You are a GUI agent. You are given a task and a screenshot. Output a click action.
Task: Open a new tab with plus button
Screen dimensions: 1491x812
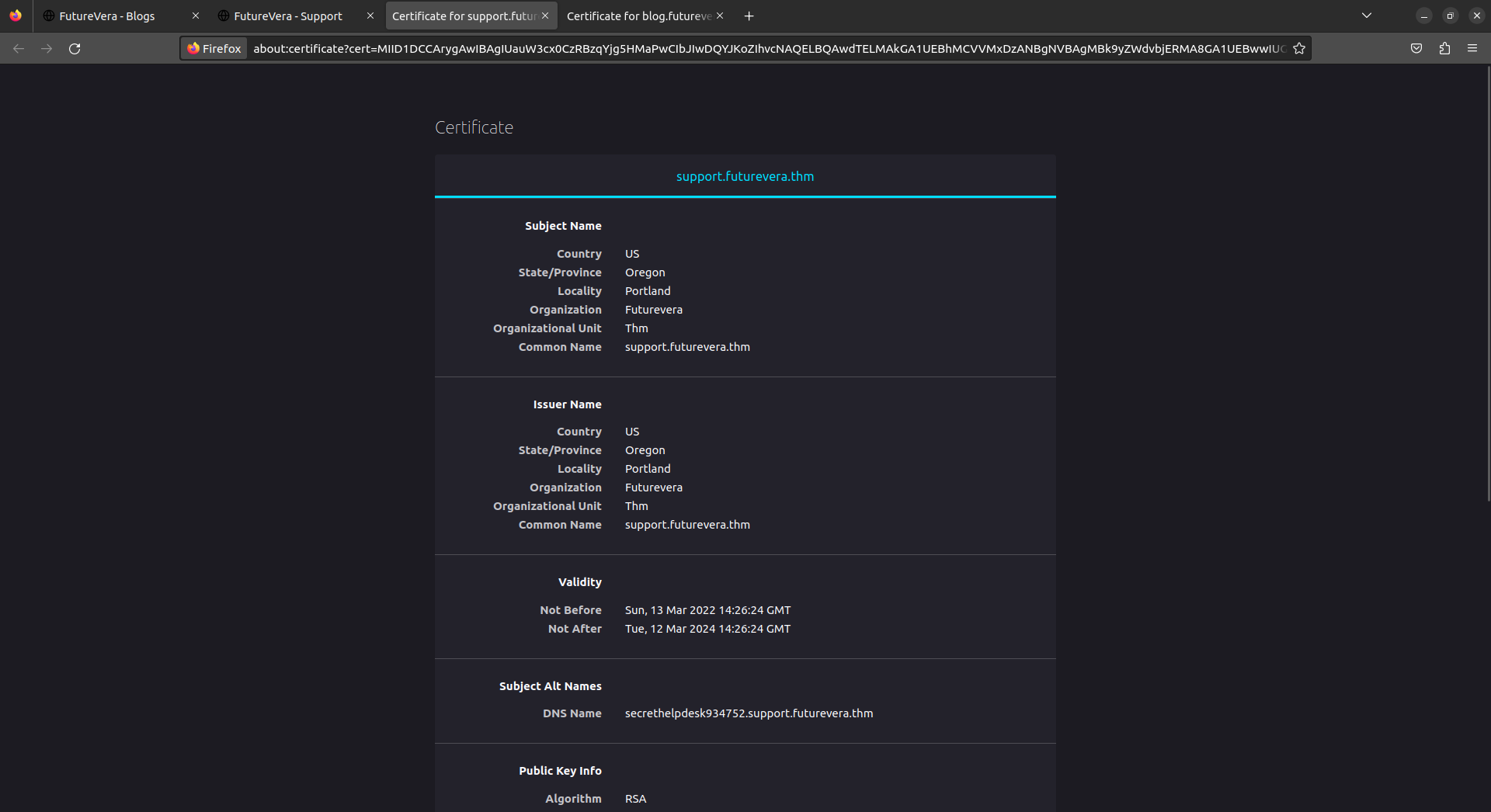pyautogui.click(x=749, y=16)
